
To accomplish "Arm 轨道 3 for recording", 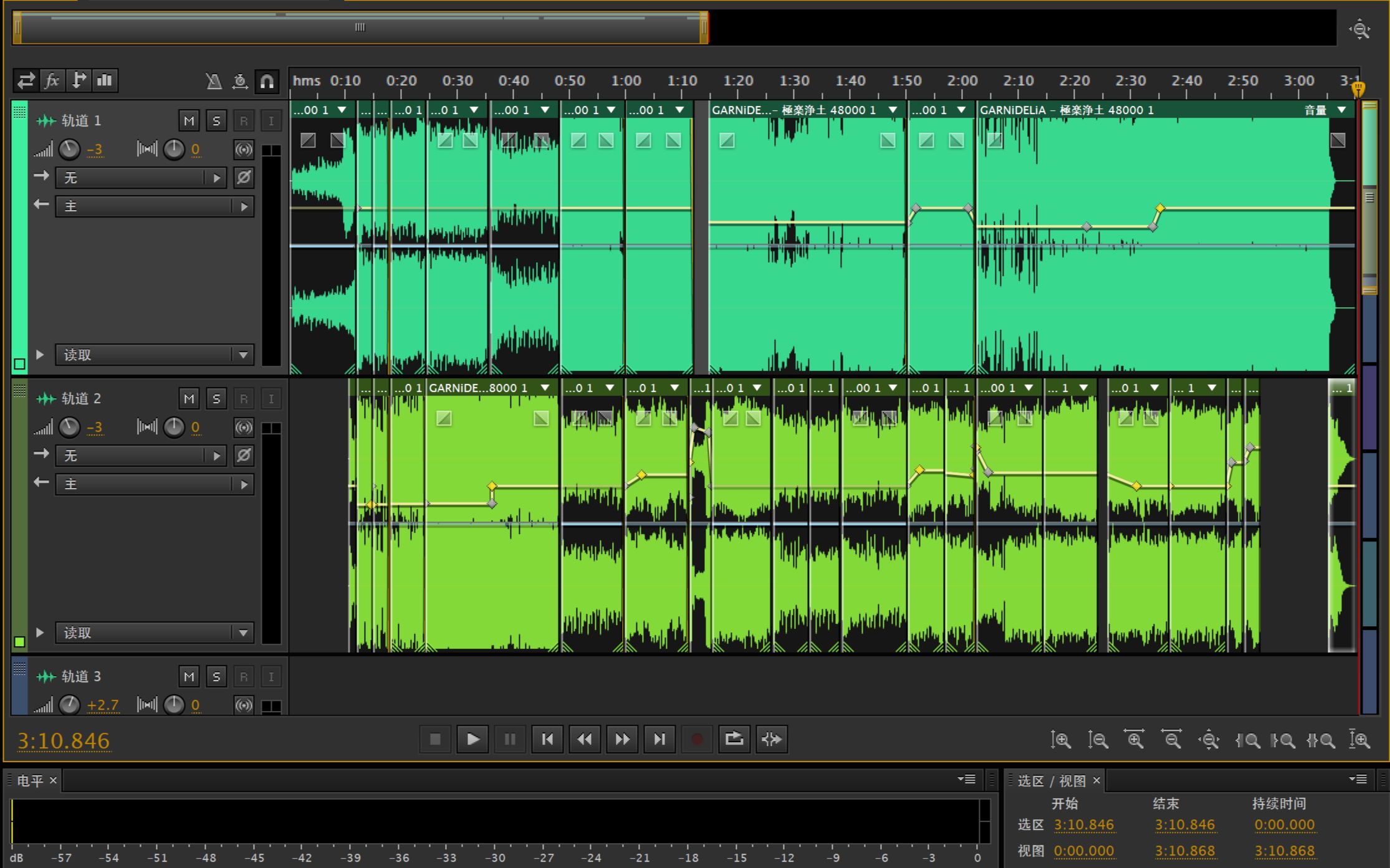I will [244, 677].
